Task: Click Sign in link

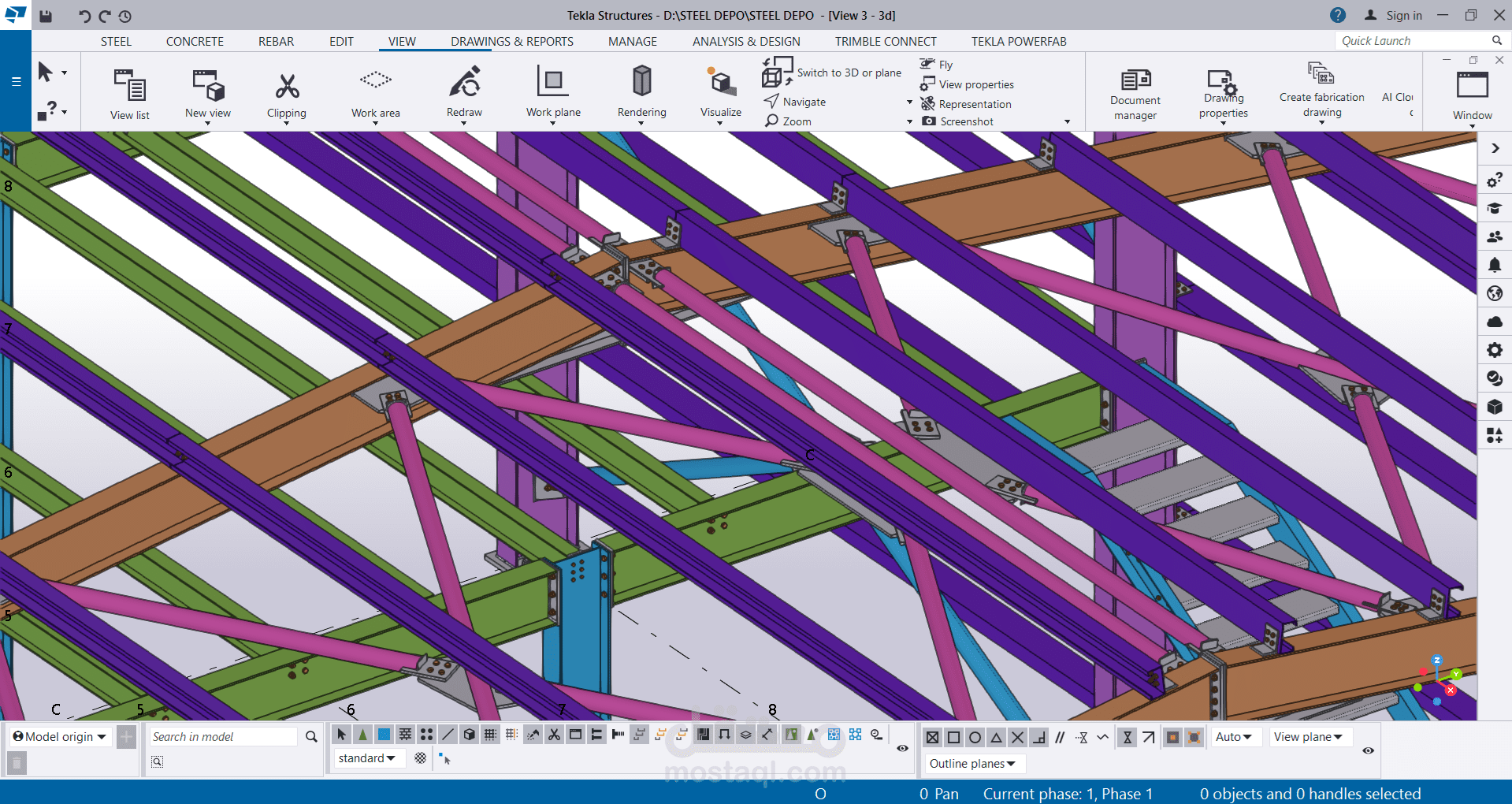Action: coord(1403,16)
